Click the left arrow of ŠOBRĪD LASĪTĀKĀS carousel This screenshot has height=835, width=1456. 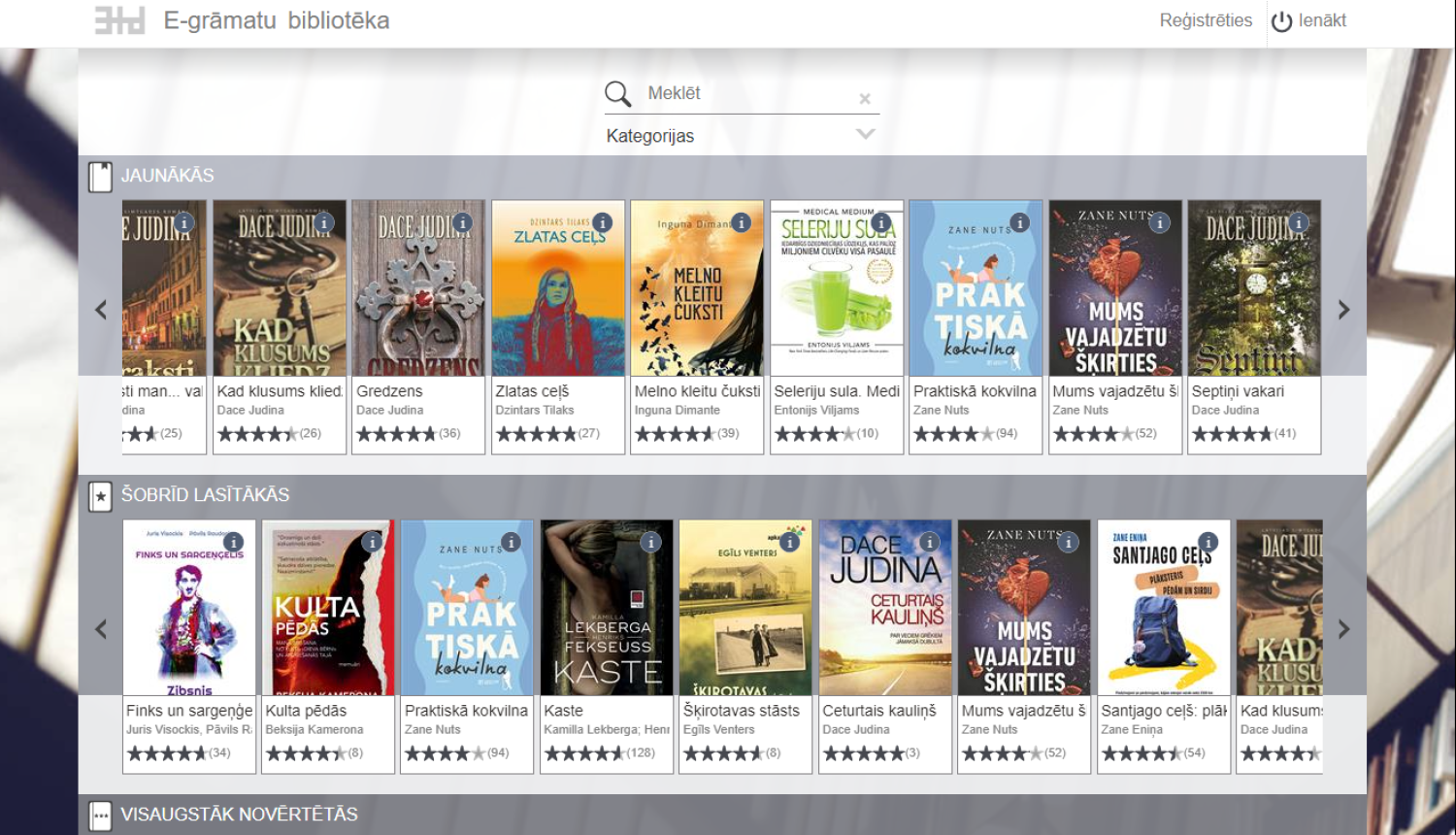102,629
